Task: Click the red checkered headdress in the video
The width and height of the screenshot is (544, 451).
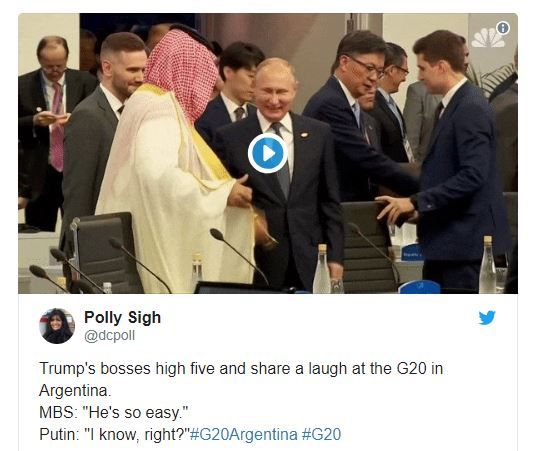Action: 180,73
